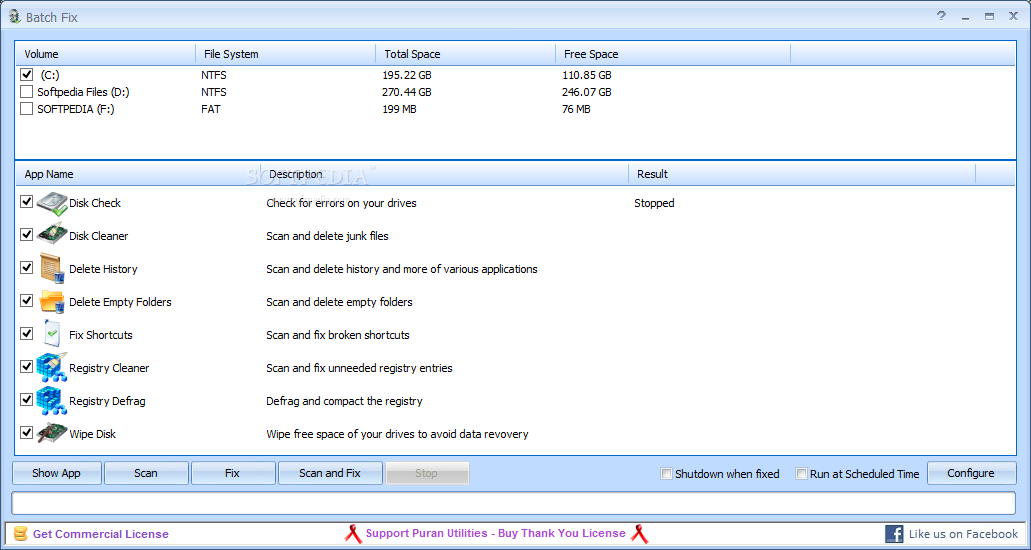Click the Wipe Disk drive icon
Image resolution: width=1031 pixels, height=550 pixels.
pyautogui.click(x=52, y=434)
